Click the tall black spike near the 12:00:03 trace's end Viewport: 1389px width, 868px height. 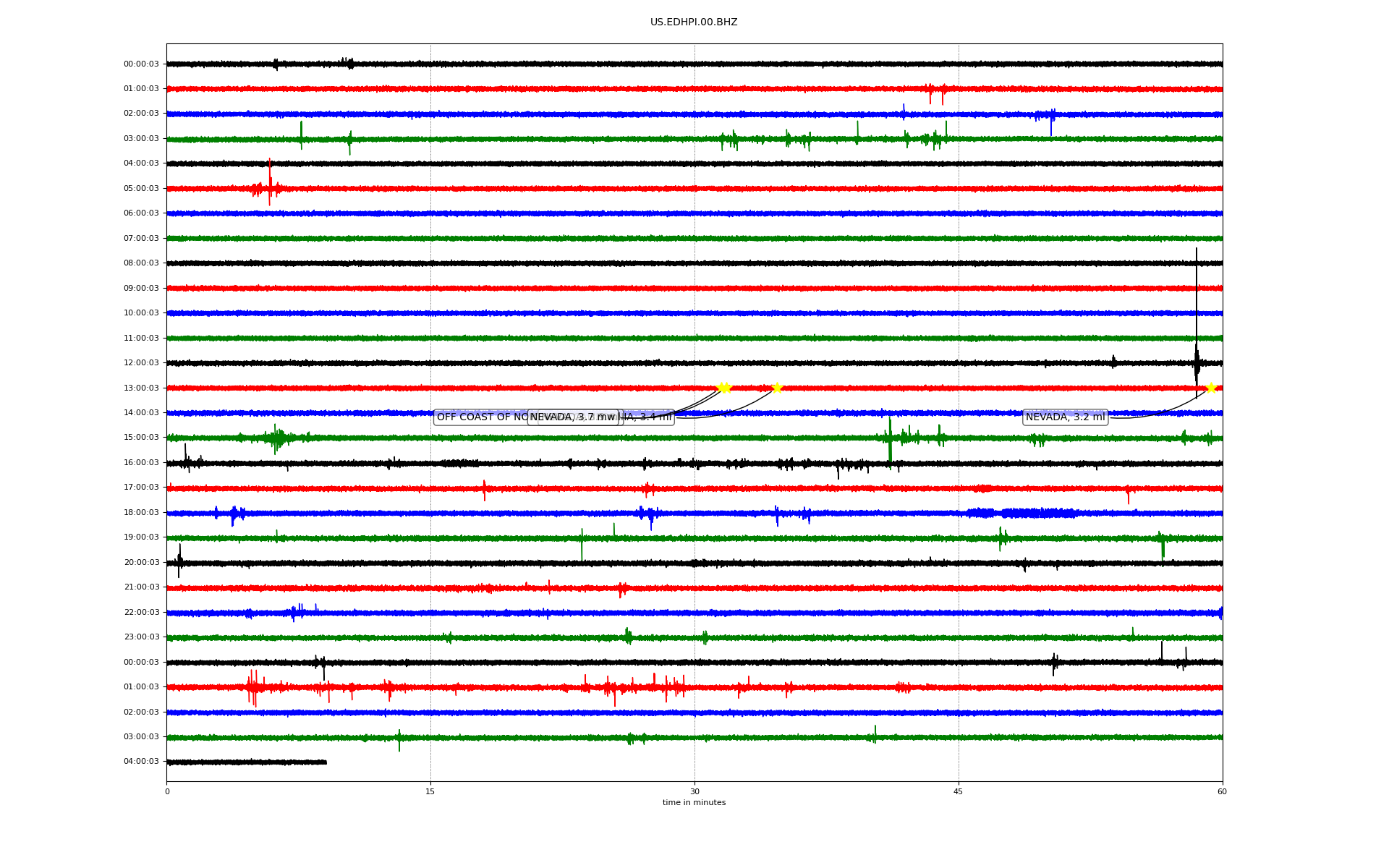pos(1197,322)
